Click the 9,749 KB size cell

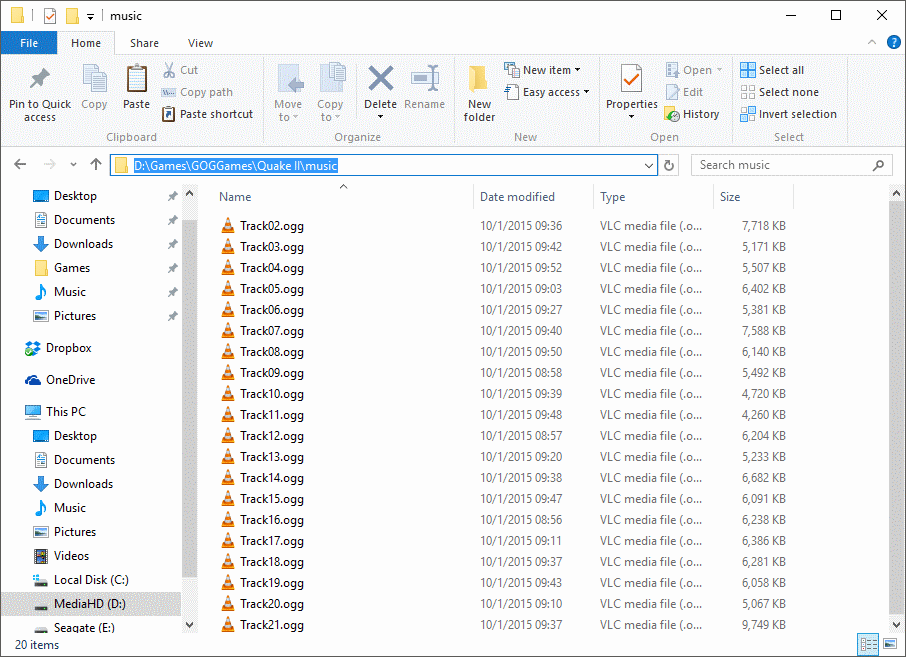coord(764,625)
